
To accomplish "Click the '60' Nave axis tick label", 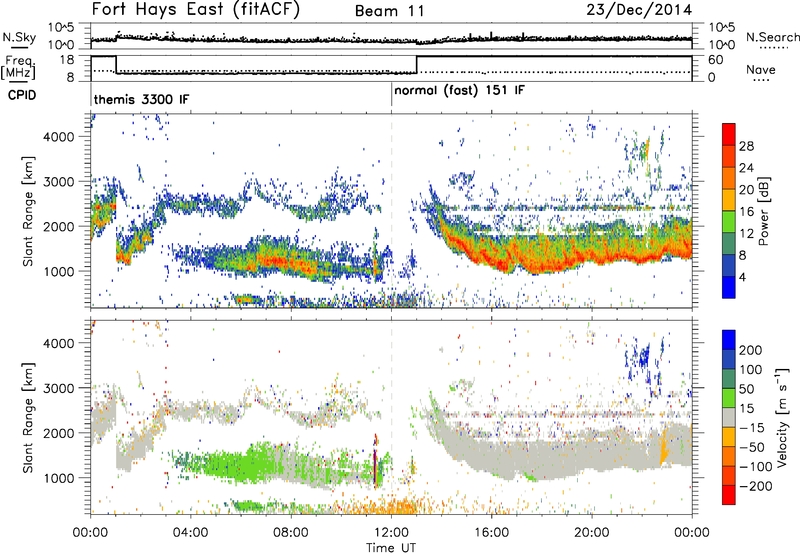I will pyautogui.click(x=716, y=60).
